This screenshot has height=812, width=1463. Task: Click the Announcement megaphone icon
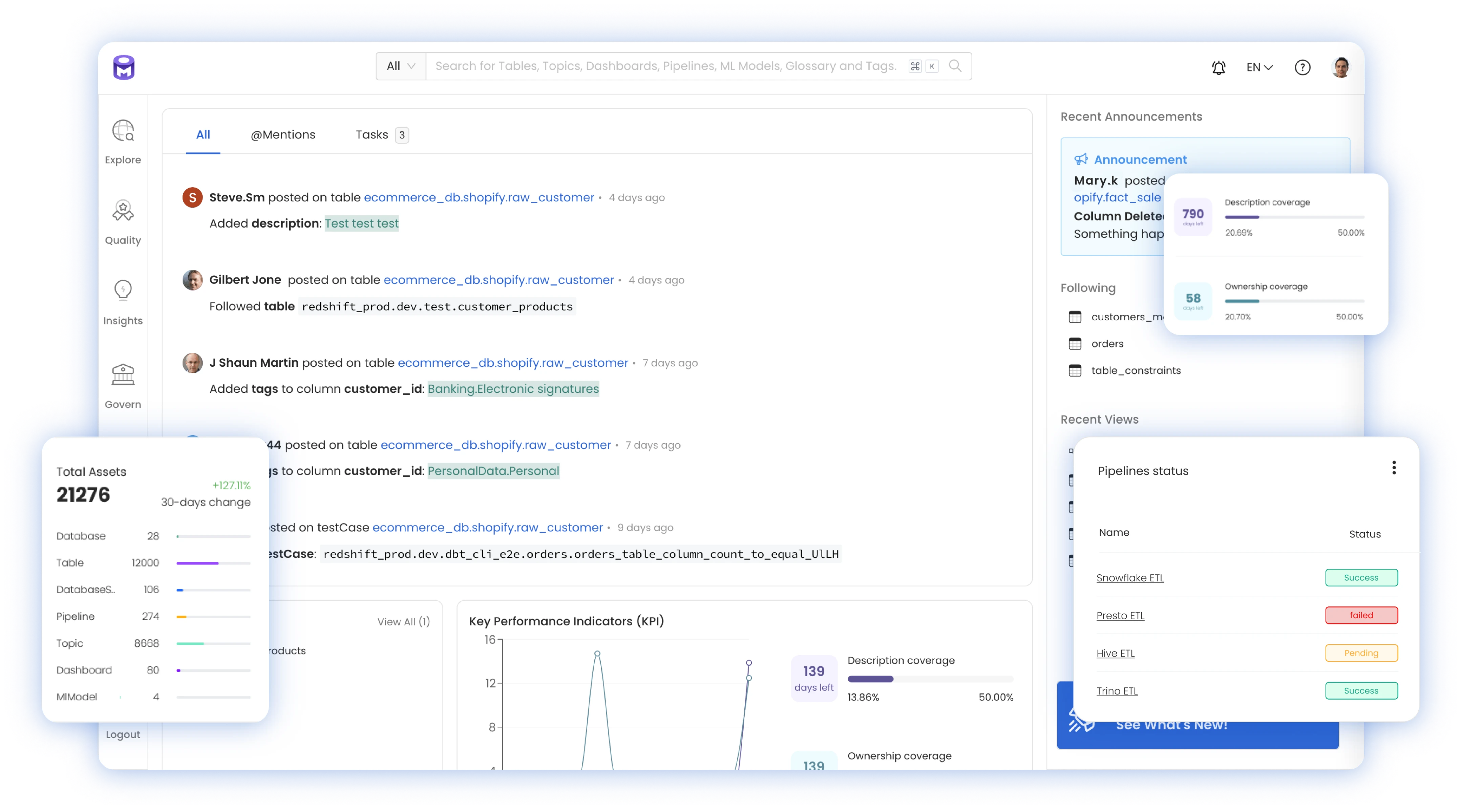(x=1081, y=159)
